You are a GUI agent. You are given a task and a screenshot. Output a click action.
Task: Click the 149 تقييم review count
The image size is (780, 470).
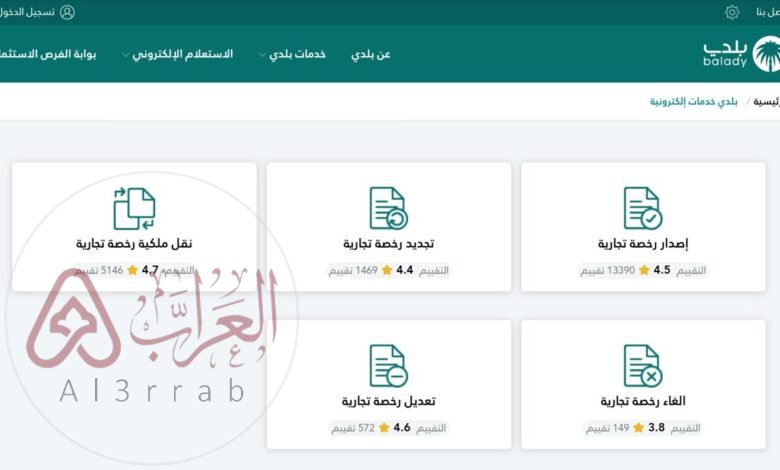pos(607,428)
